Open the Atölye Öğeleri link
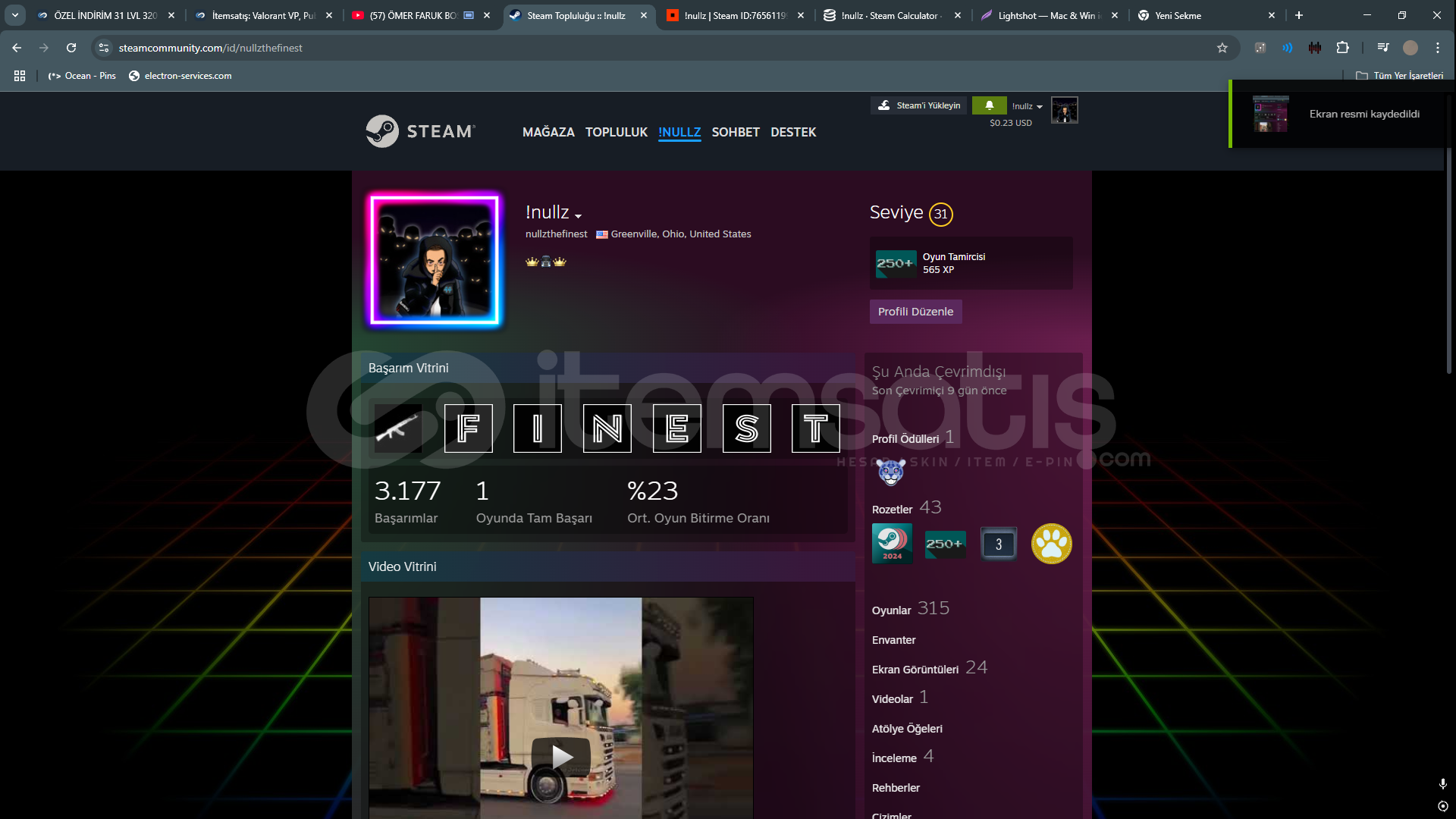The width and height of the screenshot is (1456, 819). 907,729
